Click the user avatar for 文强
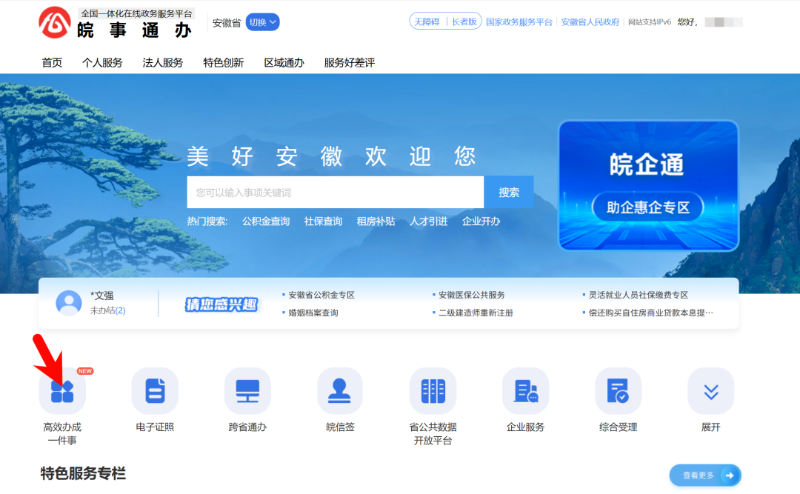This screenshot has width=800, height=494. [x=69, y=303]
